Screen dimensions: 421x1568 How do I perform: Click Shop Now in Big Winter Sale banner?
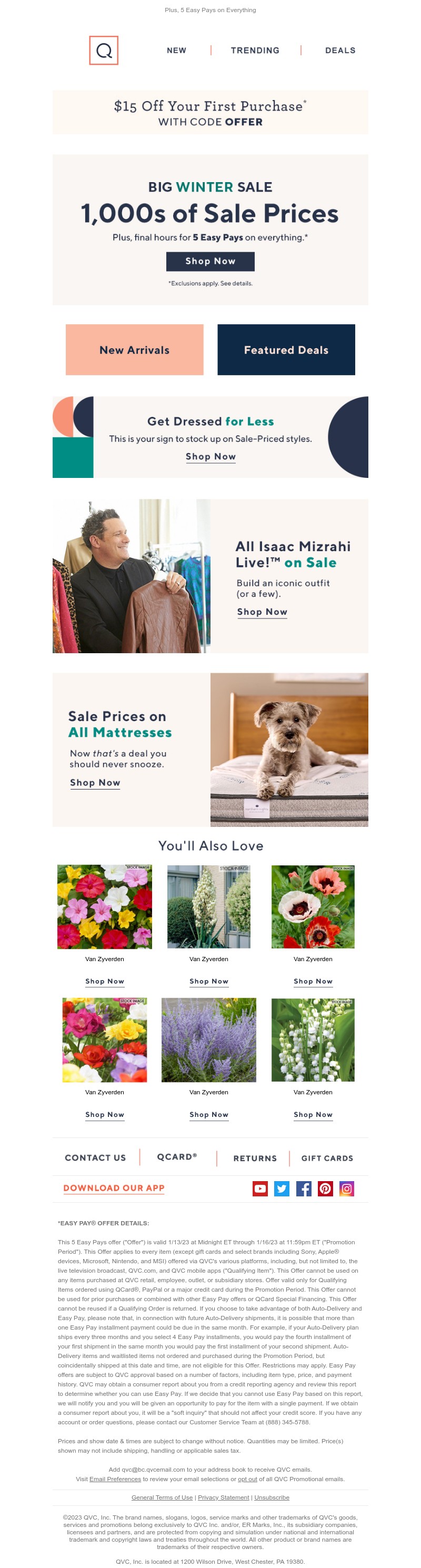(210, 261)
